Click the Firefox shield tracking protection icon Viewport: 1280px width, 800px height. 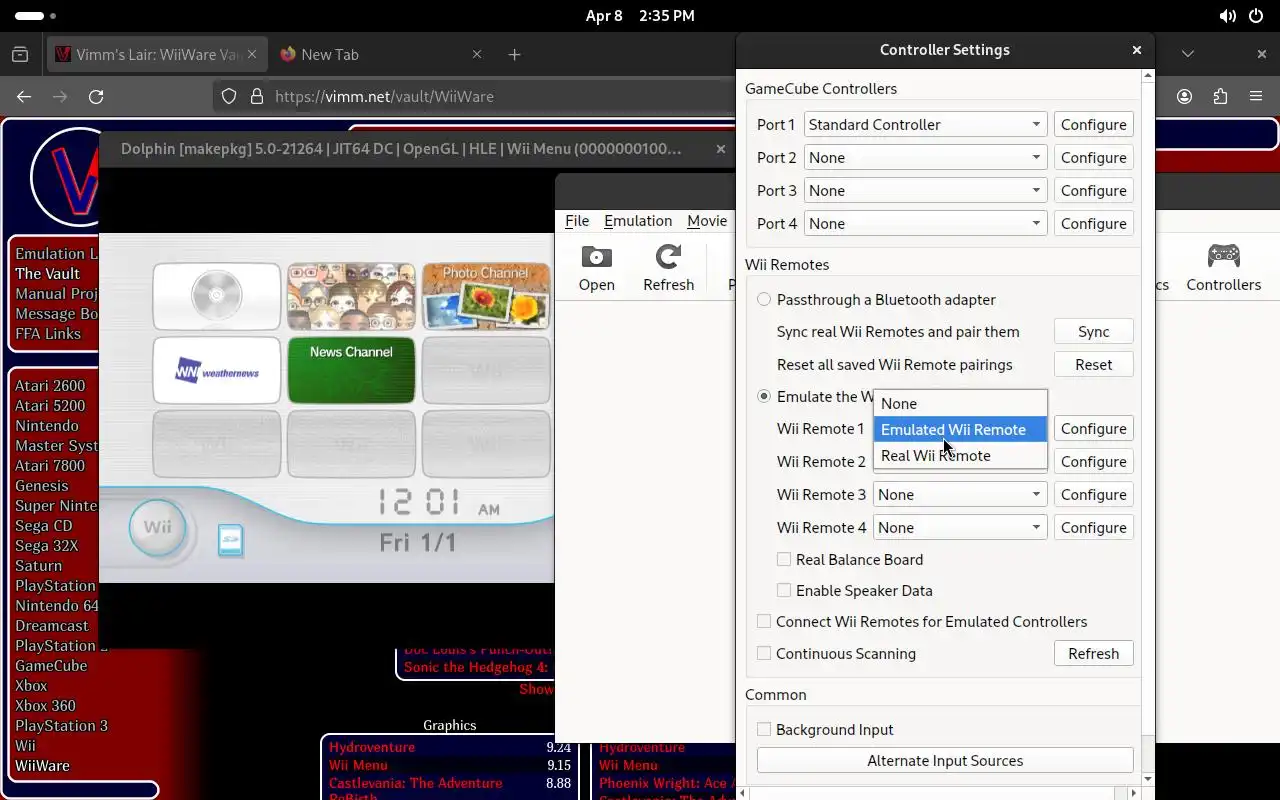229,96
